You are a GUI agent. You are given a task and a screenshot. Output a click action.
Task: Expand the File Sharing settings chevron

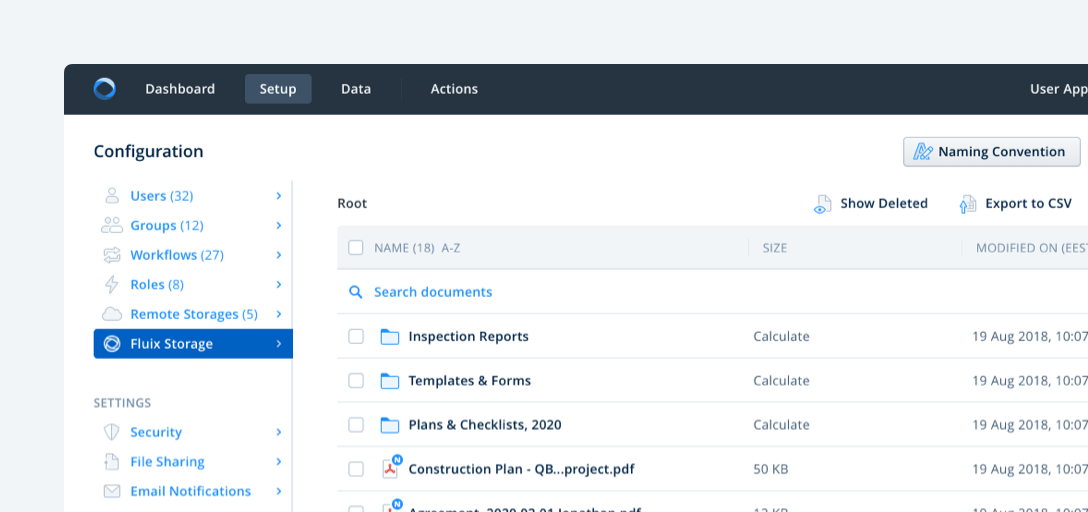coord(279,462)
